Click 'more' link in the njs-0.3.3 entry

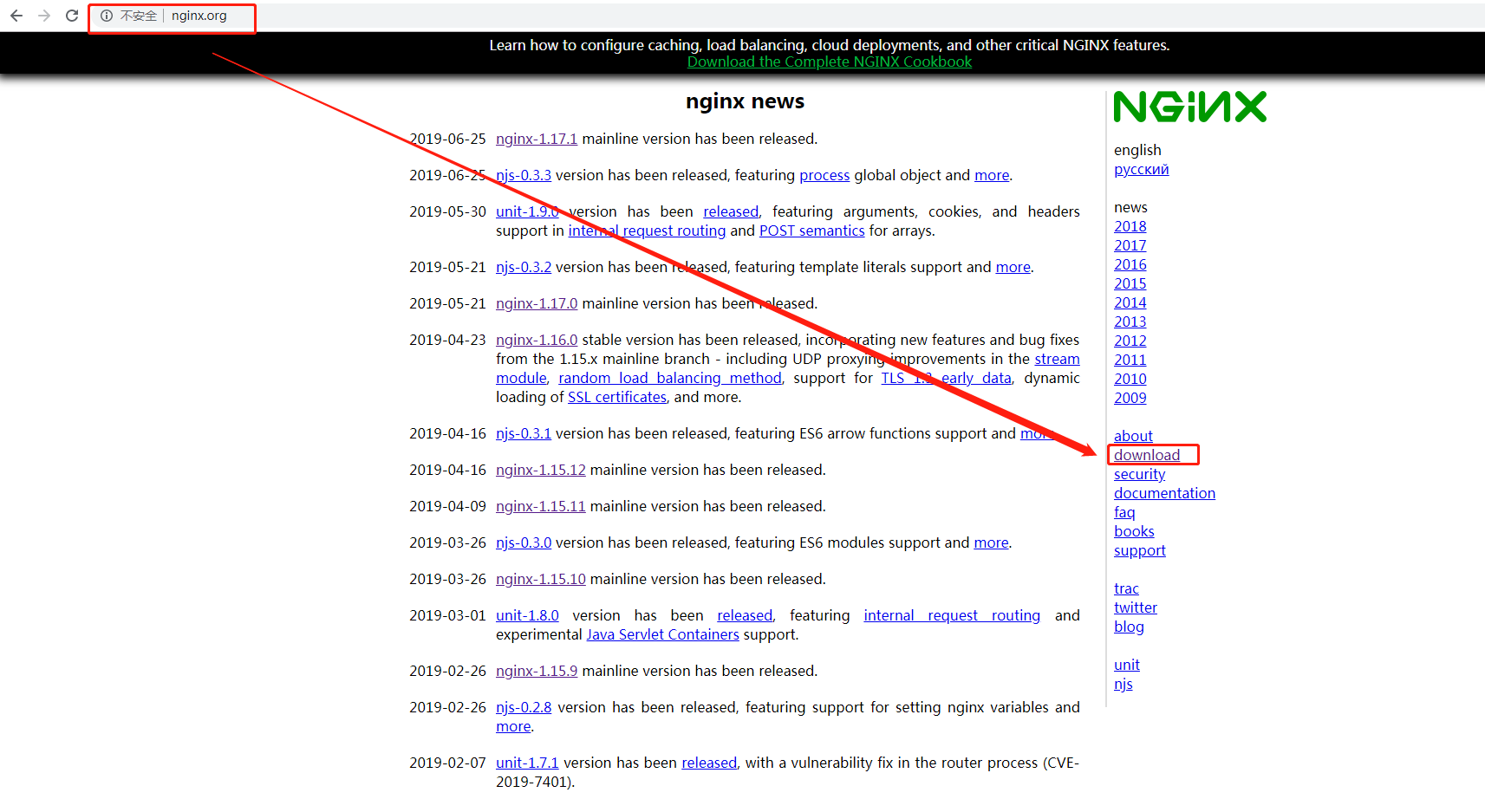pyautogui.click(x=992, y=175)
